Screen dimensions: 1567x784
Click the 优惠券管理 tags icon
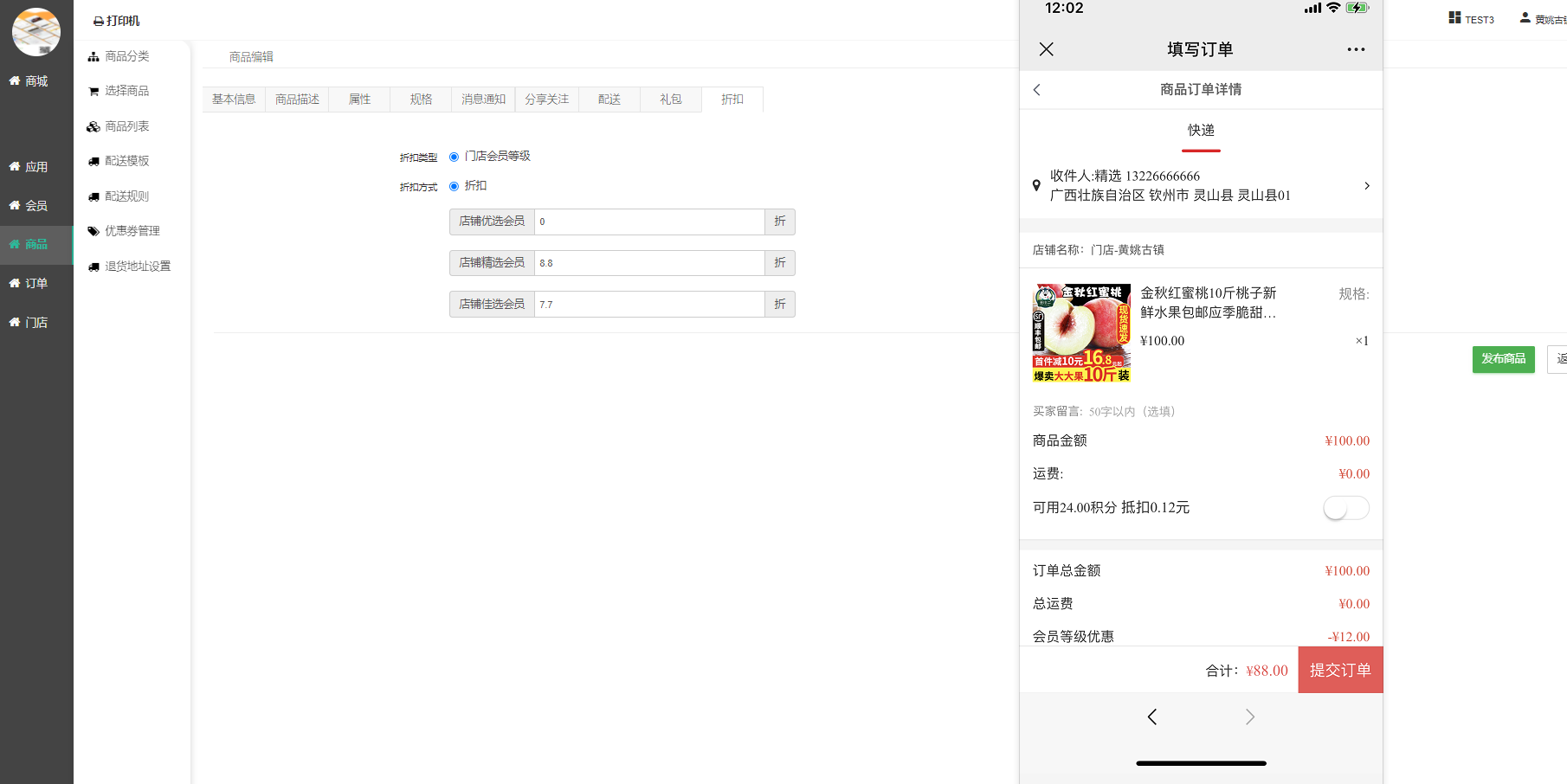(x=94, y=231)
